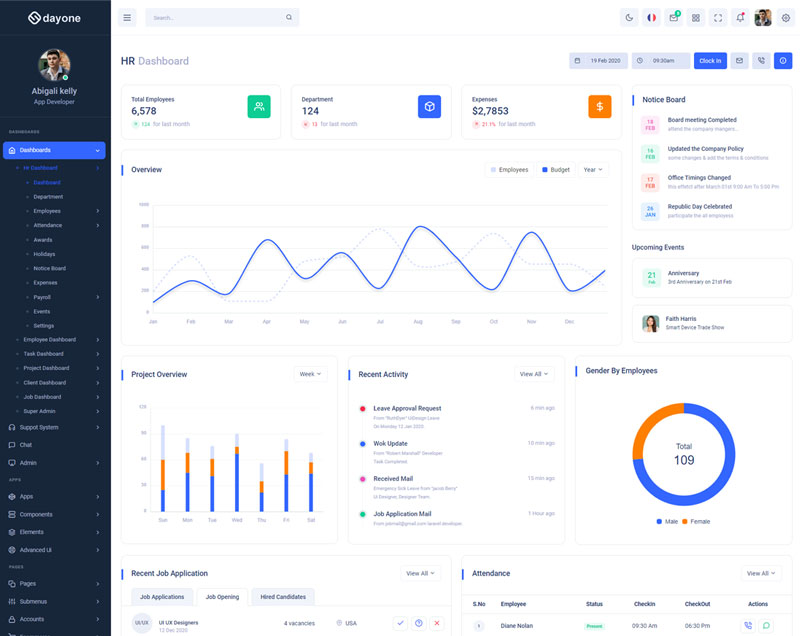Switch to the Hired Candidates tab
800x636 pixels.
(x=281, y=597)
